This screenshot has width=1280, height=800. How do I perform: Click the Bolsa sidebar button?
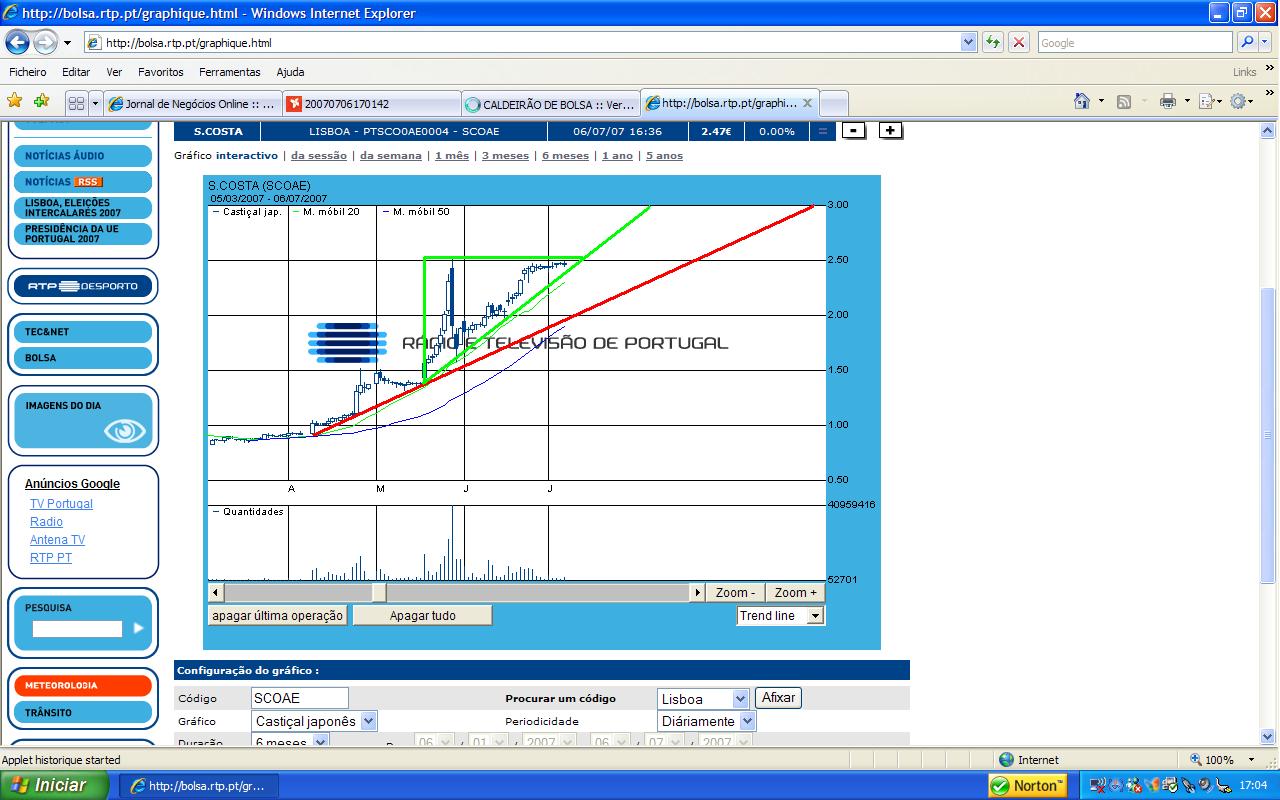(x=83, y=358)
